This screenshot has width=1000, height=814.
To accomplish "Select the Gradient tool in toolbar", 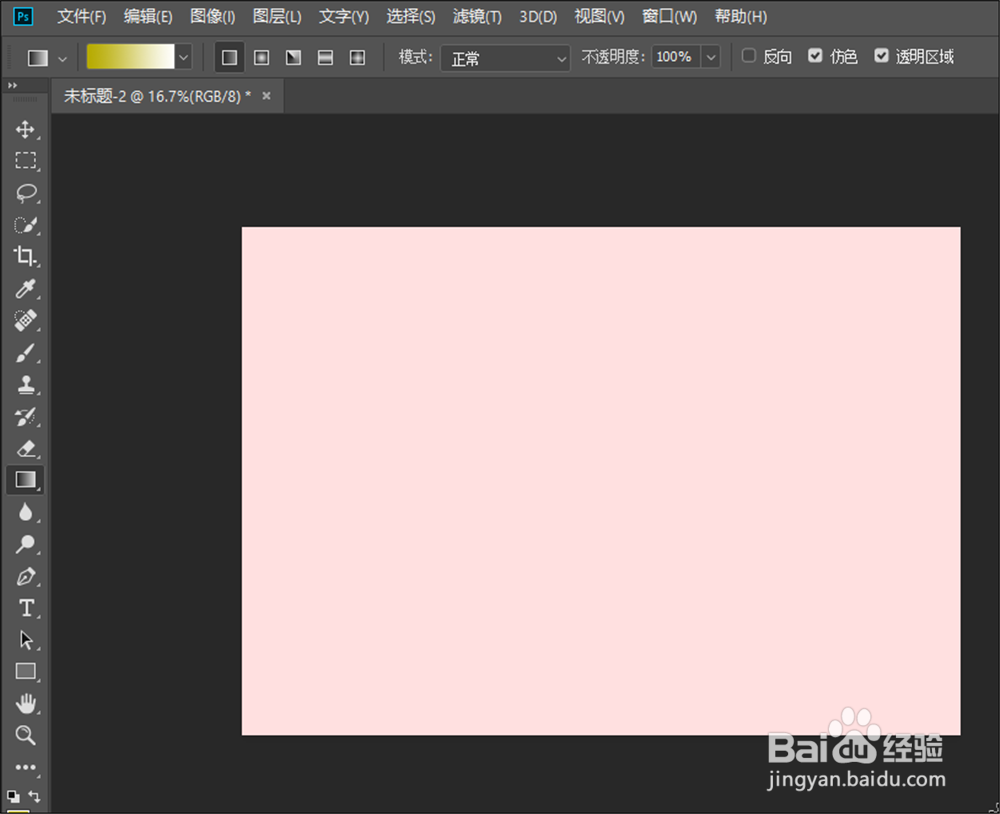I will click(26, 480).
